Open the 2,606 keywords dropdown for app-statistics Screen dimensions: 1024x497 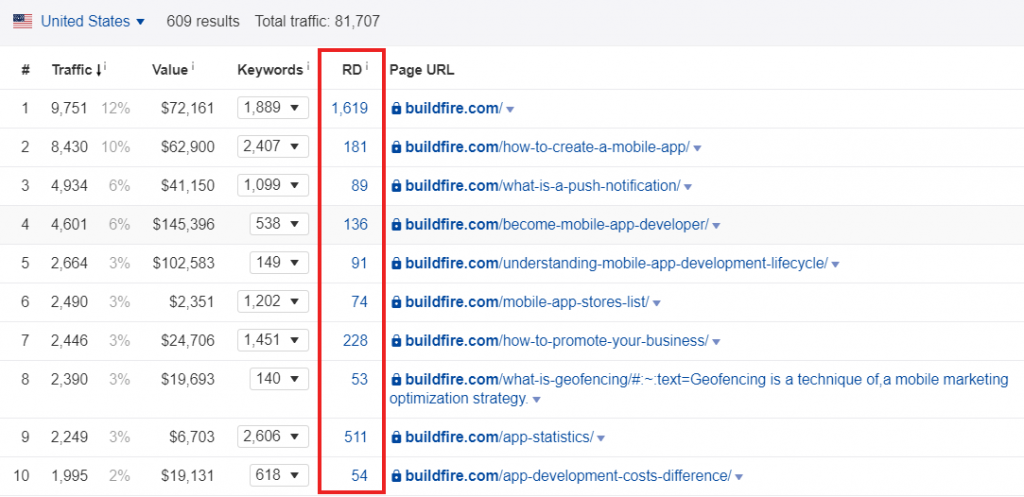pos(273,437)
